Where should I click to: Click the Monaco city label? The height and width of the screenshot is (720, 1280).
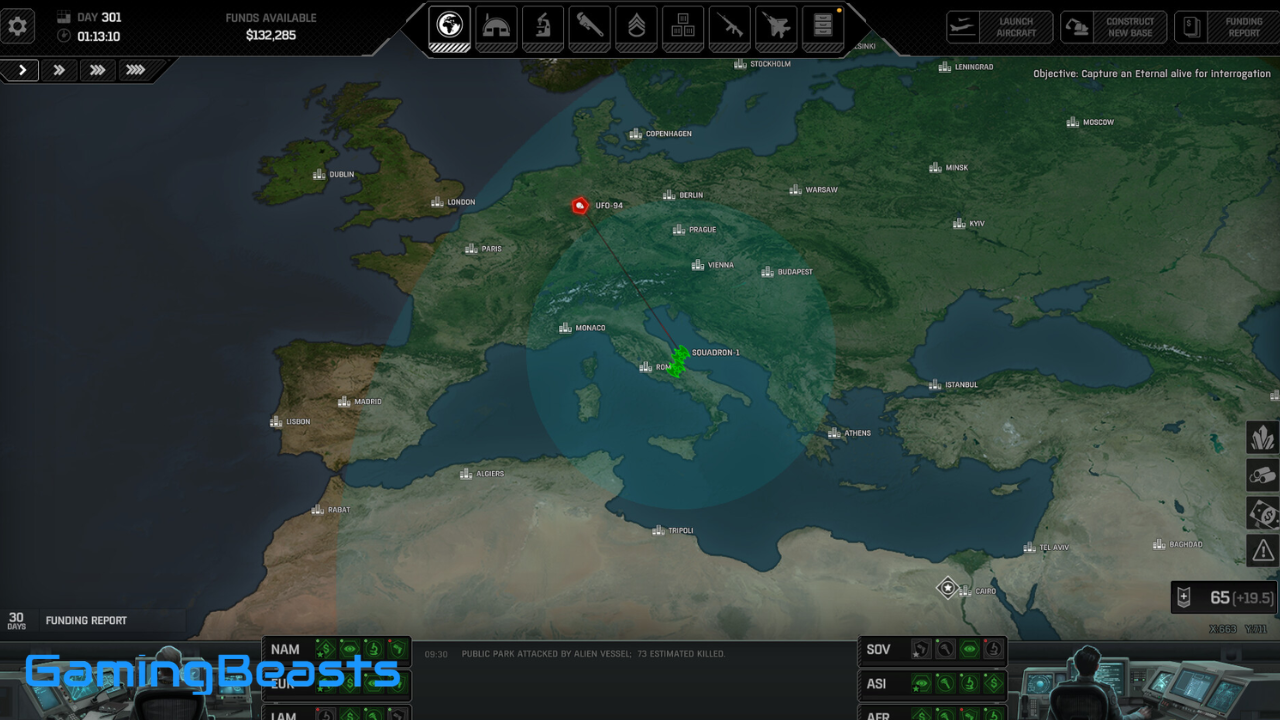[x=590, y=328]
